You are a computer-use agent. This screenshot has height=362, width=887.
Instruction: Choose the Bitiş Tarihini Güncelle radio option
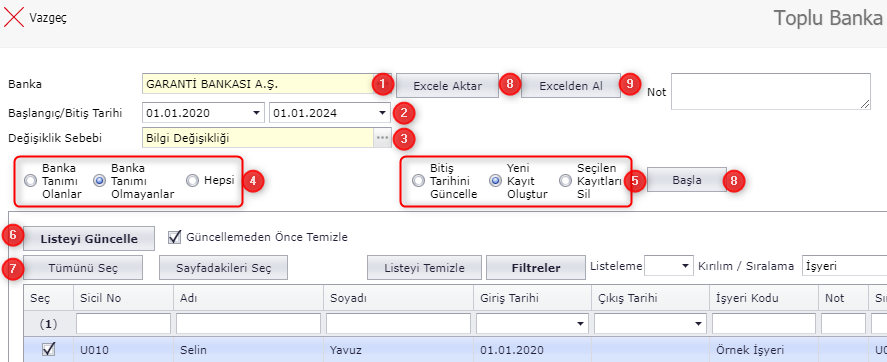(x=418, y=181)
